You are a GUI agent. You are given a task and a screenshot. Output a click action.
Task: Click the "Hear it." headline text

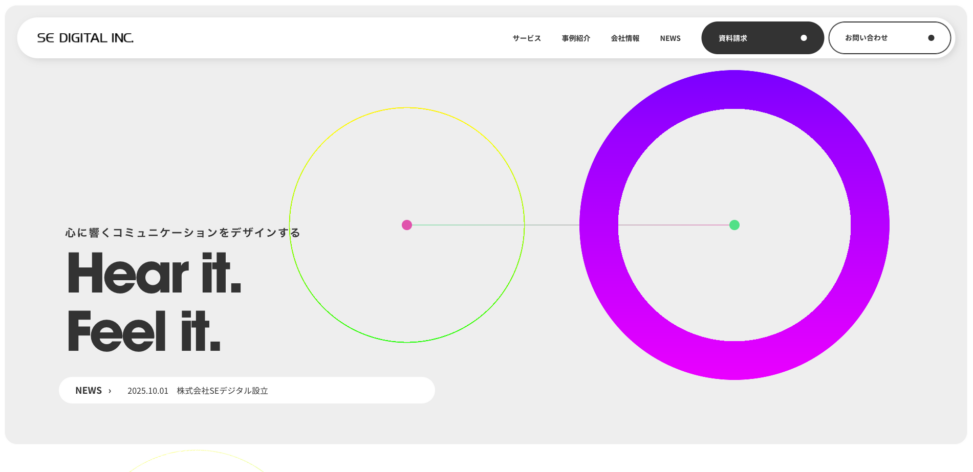click(154, 273)
